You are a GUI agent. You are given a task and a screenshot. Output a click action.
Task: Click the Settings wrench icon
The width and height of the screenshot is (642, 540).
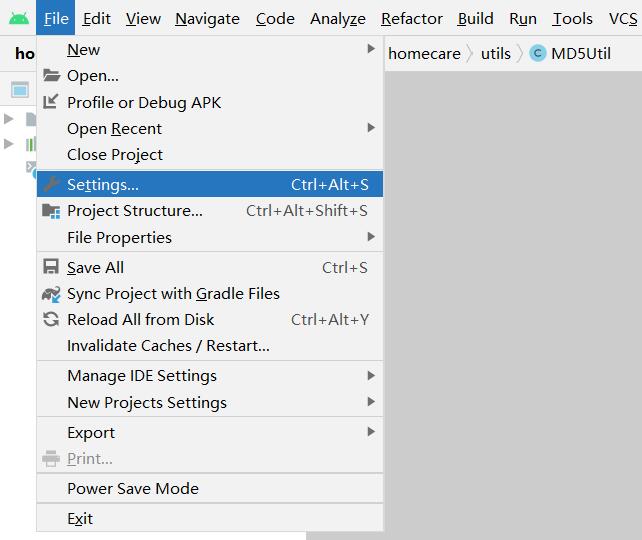click(51, 184)
